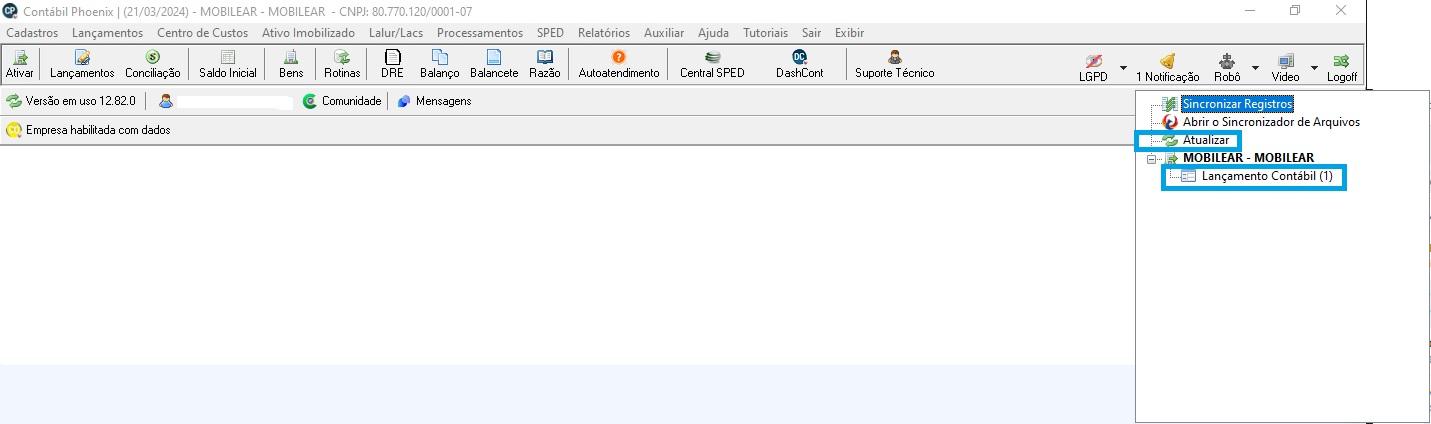1431x424 pixels.
Task: Click the Robô toolbar icon
Action: [x=1226, y=68]
